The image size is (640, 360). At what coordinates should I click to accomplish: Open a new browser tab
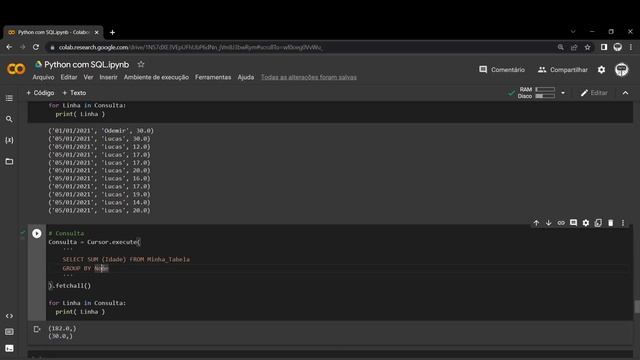pyautogui.click(x=112, y=32)
